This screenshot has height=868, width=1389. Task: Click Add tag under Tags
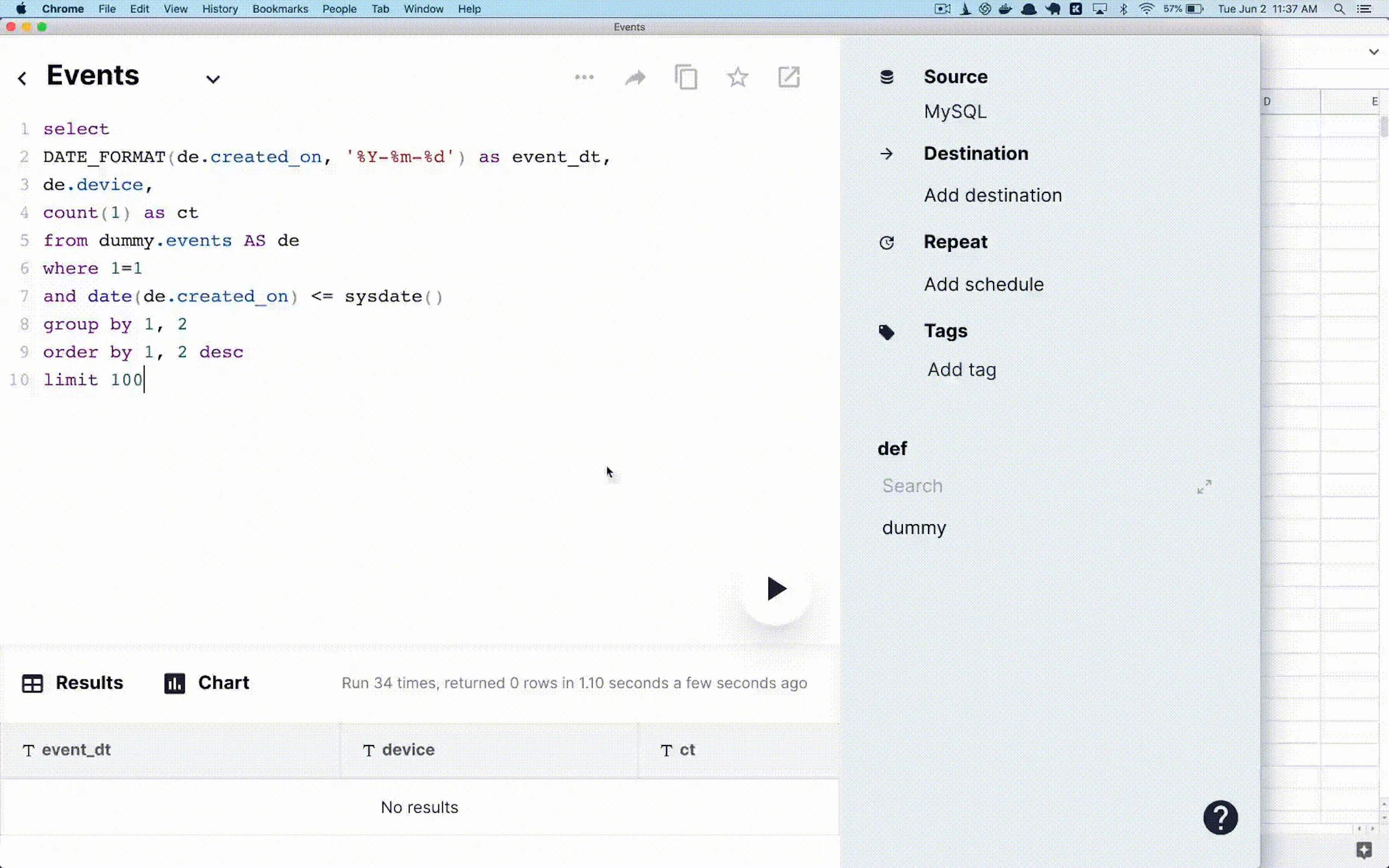click(x=962, y=370)
